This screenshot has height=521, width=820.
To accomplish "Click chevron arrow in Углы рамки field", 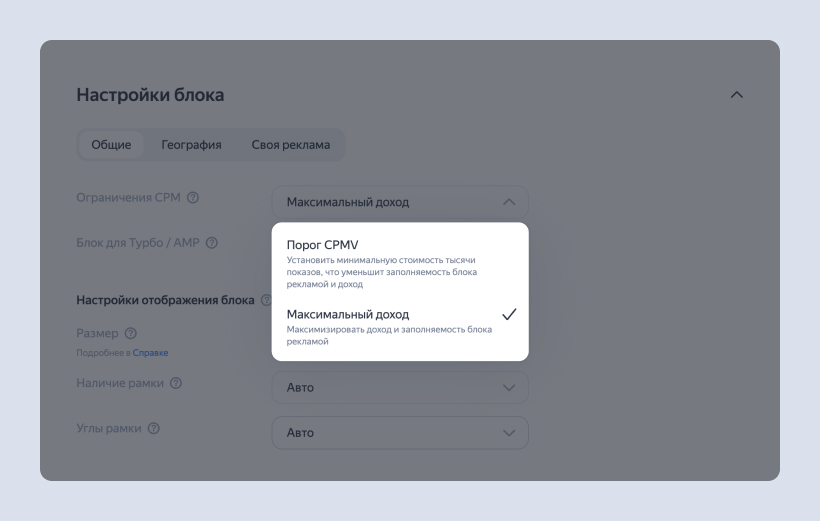I will point(509,433).
